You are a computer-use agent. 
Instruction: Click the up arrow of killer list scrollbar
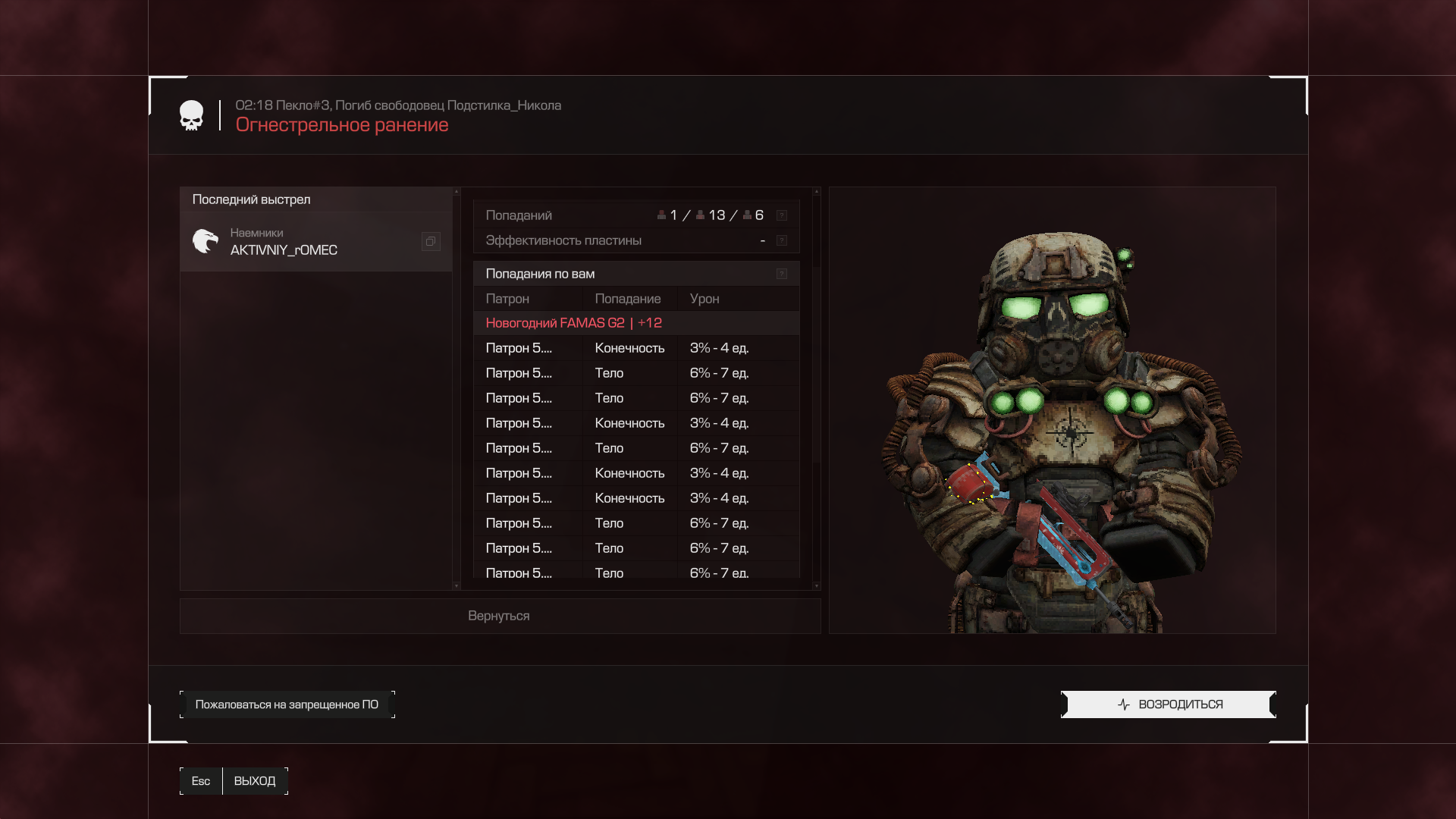coord(457,192)
